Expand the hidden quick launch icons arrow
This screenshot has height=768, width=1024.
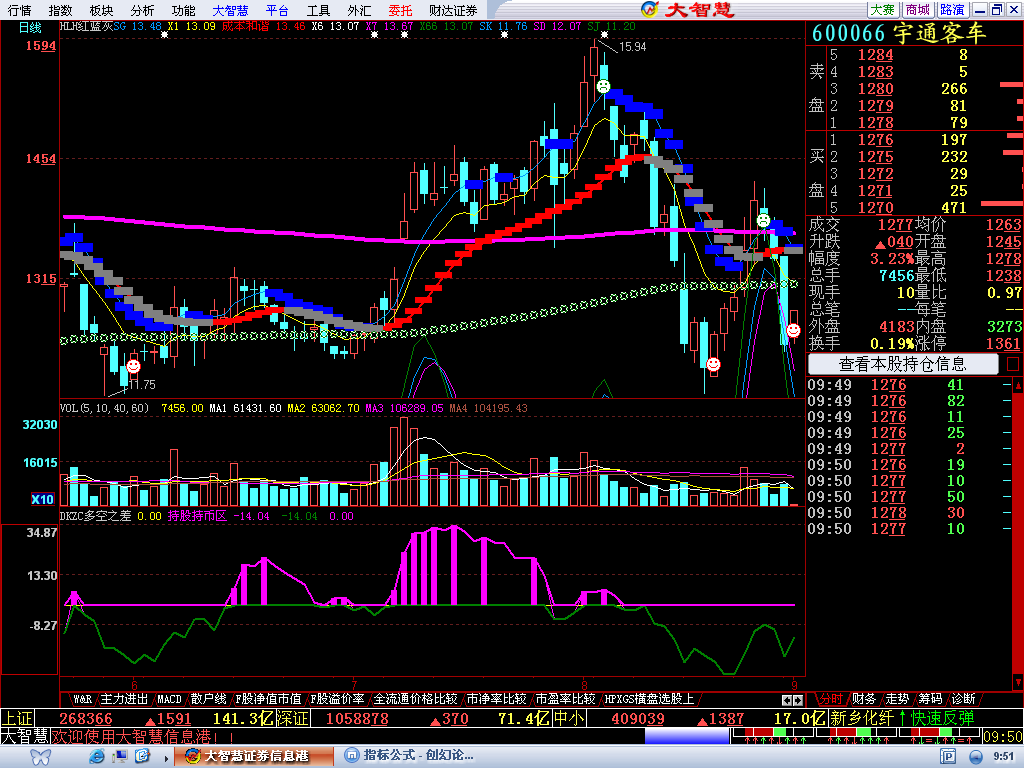click(167, 758)
